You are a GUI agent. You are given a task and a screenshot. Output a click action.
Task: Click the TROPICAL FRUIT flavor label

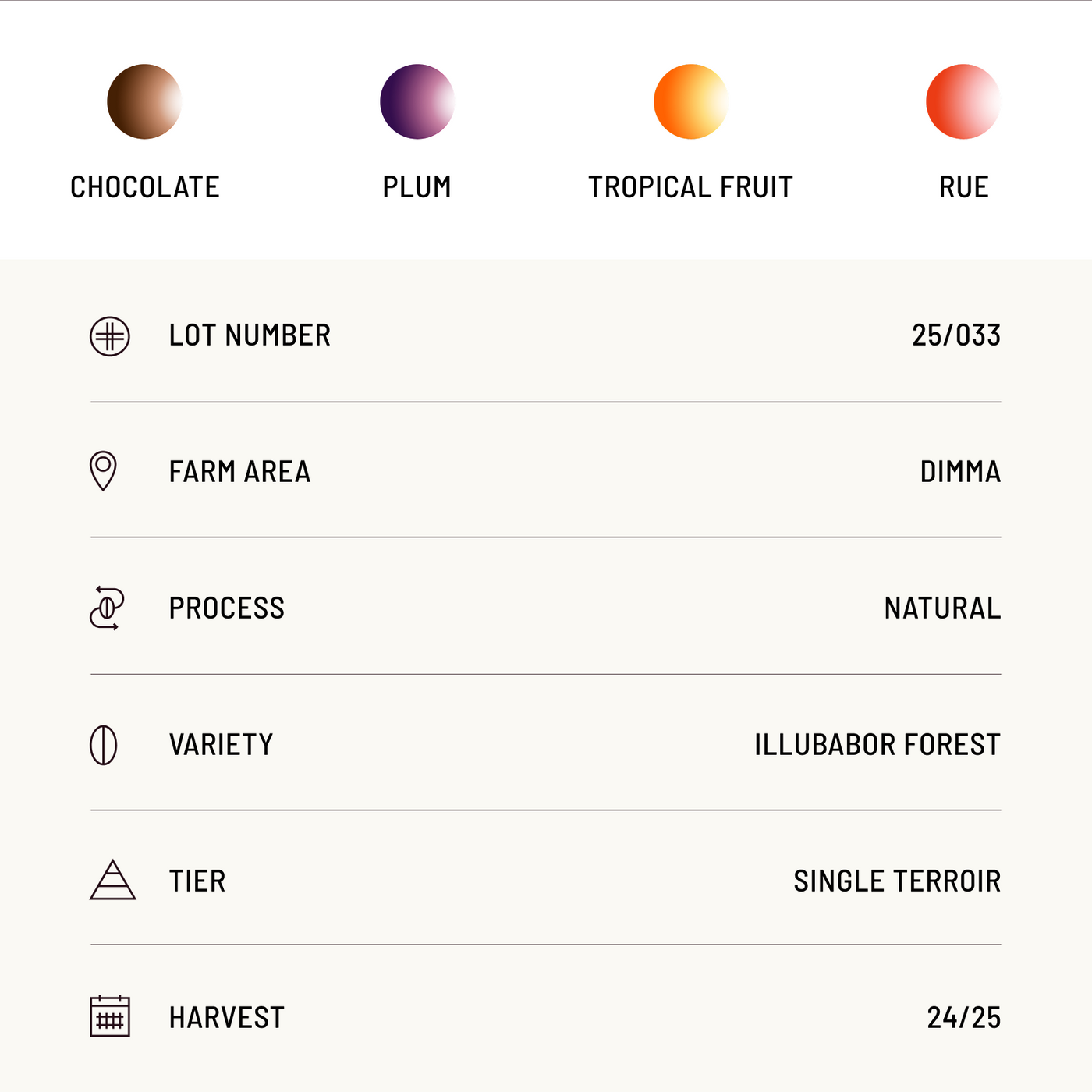(690, 187)
